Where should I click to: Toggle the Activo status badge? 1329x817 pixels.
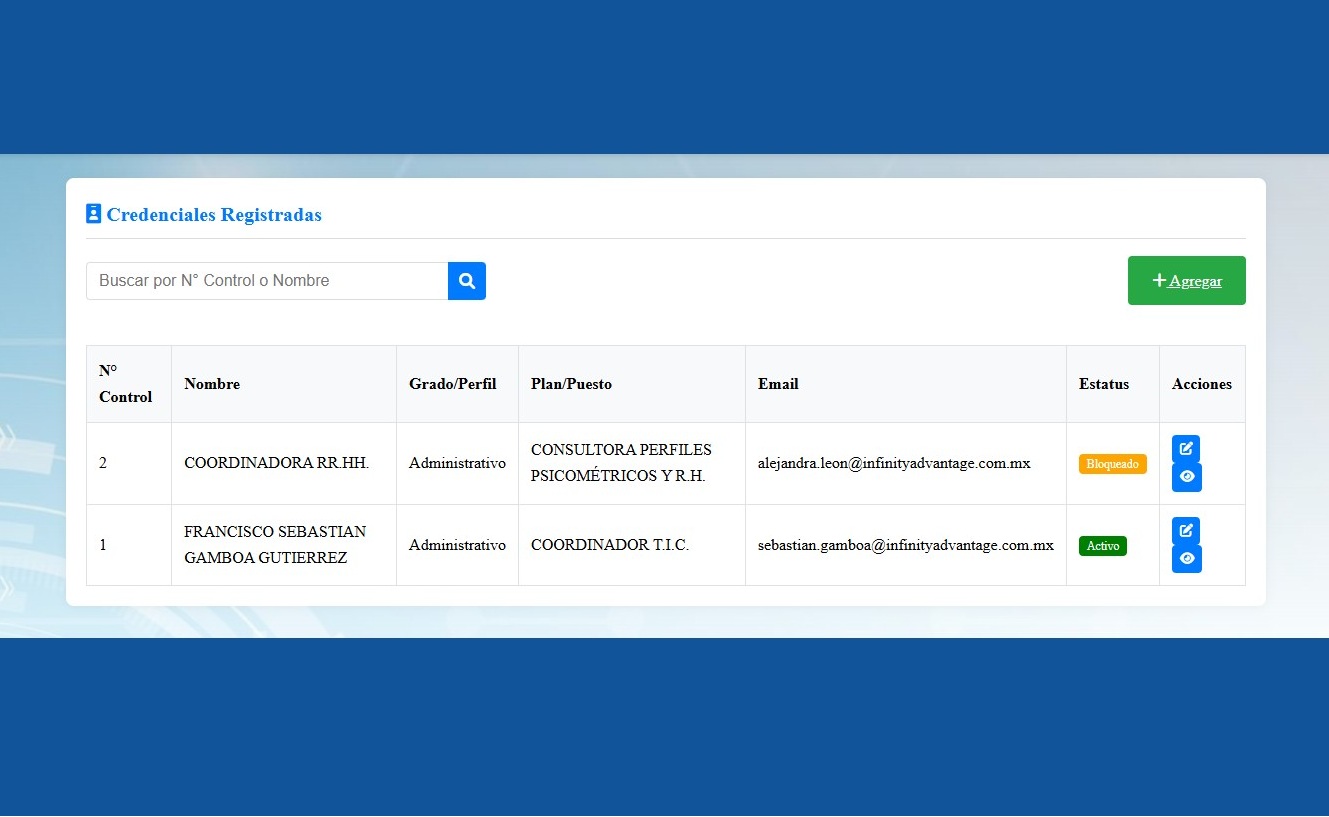point(1103,546)
